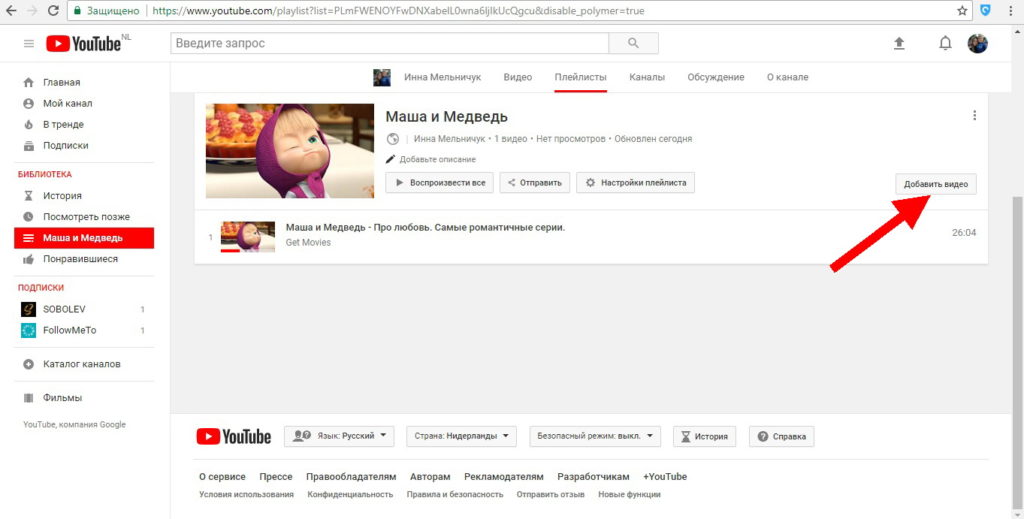This screenshot has height=519, width=1024.
Task: Click footer link Прессе
Action: click(x=276, y=477)
